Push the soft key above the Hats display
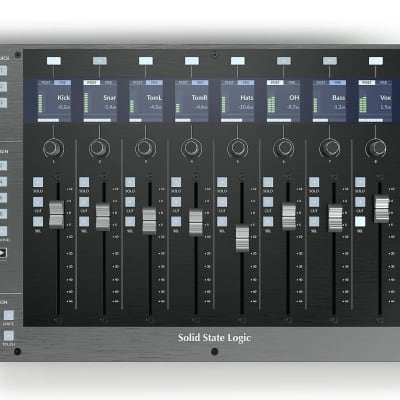Screen dimensions: 400x400 pos(238,61)
